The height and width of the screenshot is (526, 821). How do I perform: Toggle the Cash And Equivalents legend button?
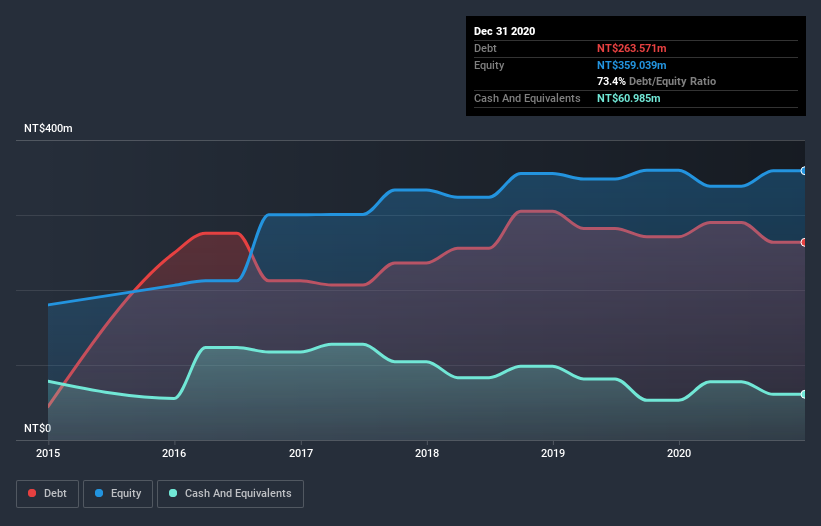click(x=230, y=494)
